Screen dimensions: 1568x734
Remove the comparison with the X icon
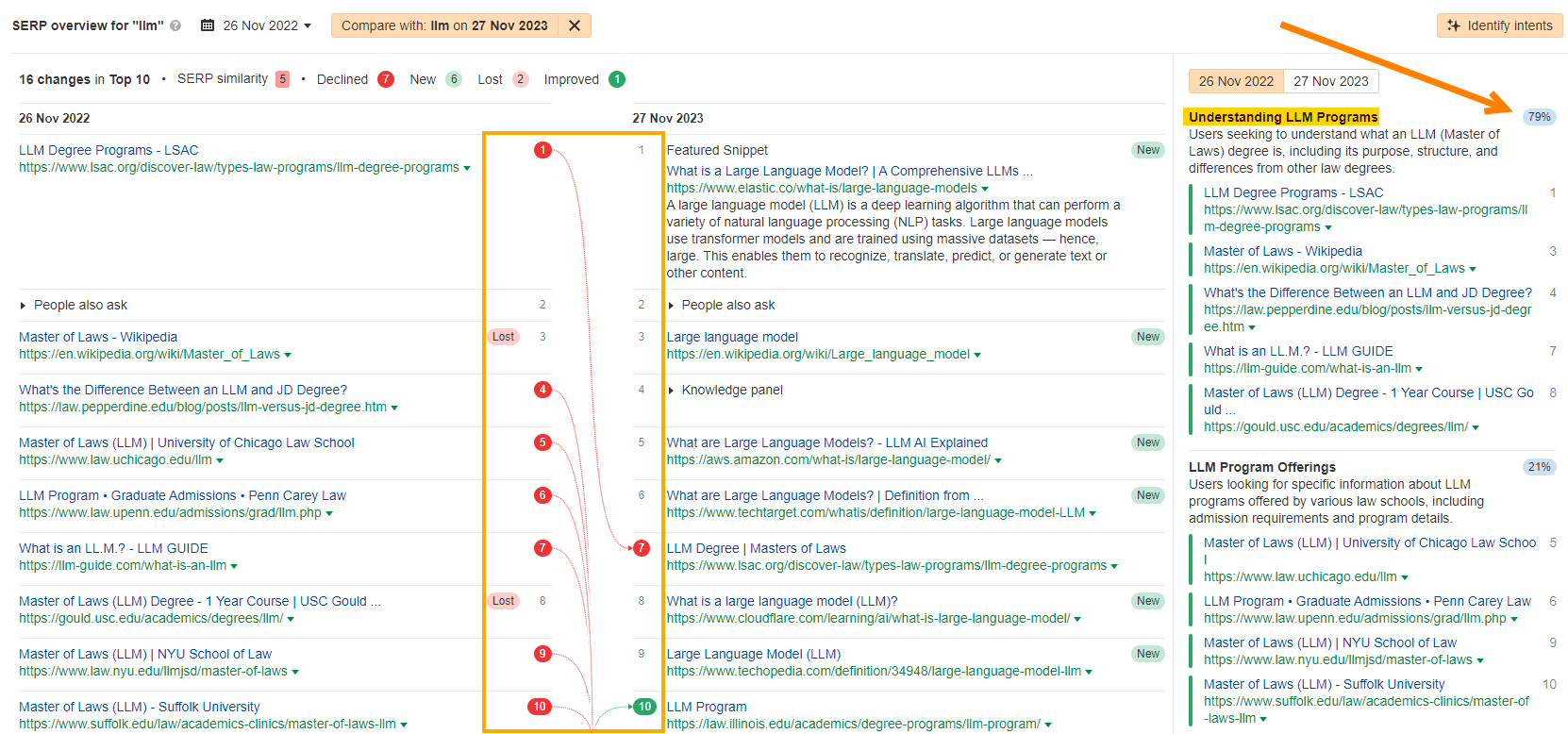pos(575,25)
